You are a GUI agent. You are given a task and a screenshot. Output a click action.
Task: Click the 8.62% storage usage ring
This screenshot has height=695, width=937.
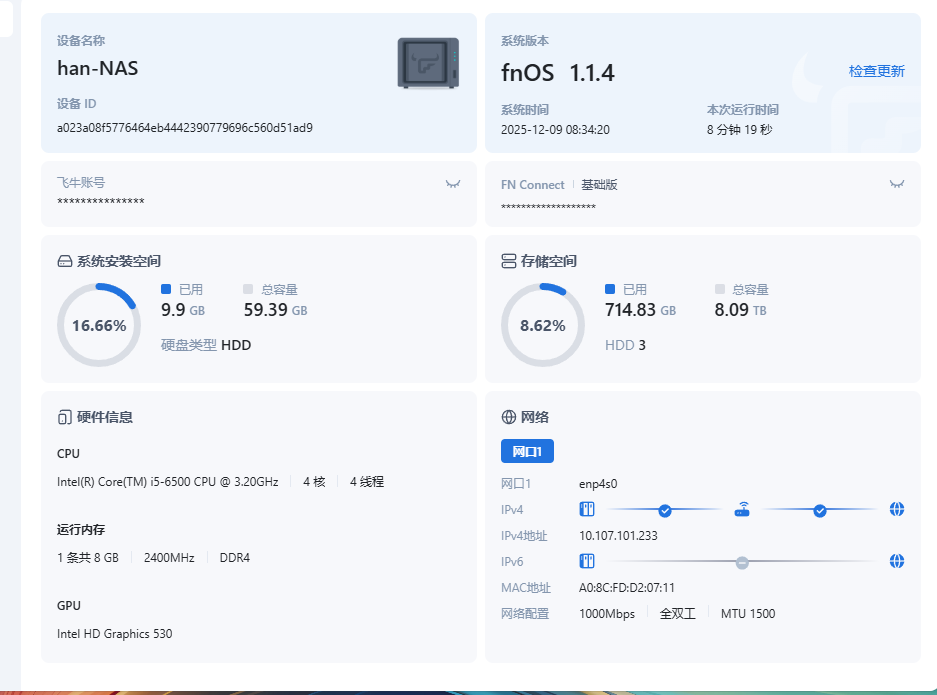pos(542,325)
